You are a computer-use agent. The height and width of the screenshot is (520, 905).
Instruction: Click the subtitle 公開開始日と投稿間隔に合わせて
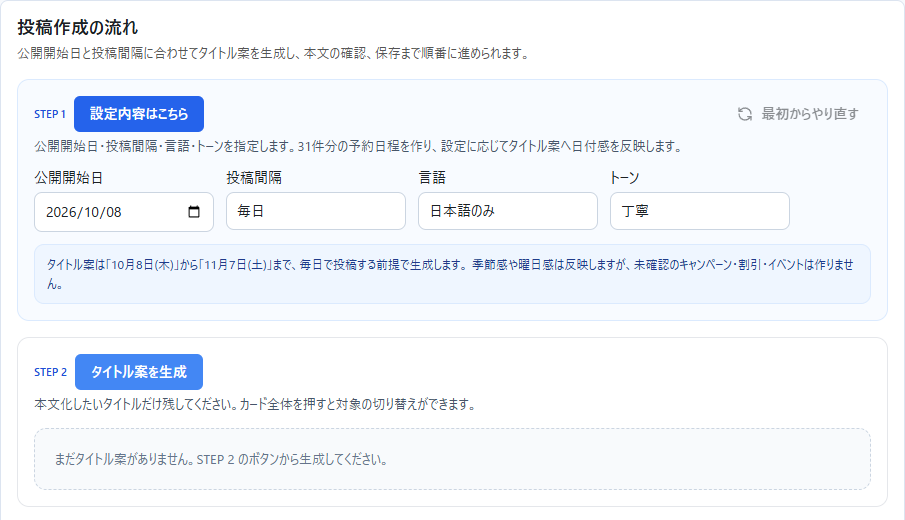273,54
